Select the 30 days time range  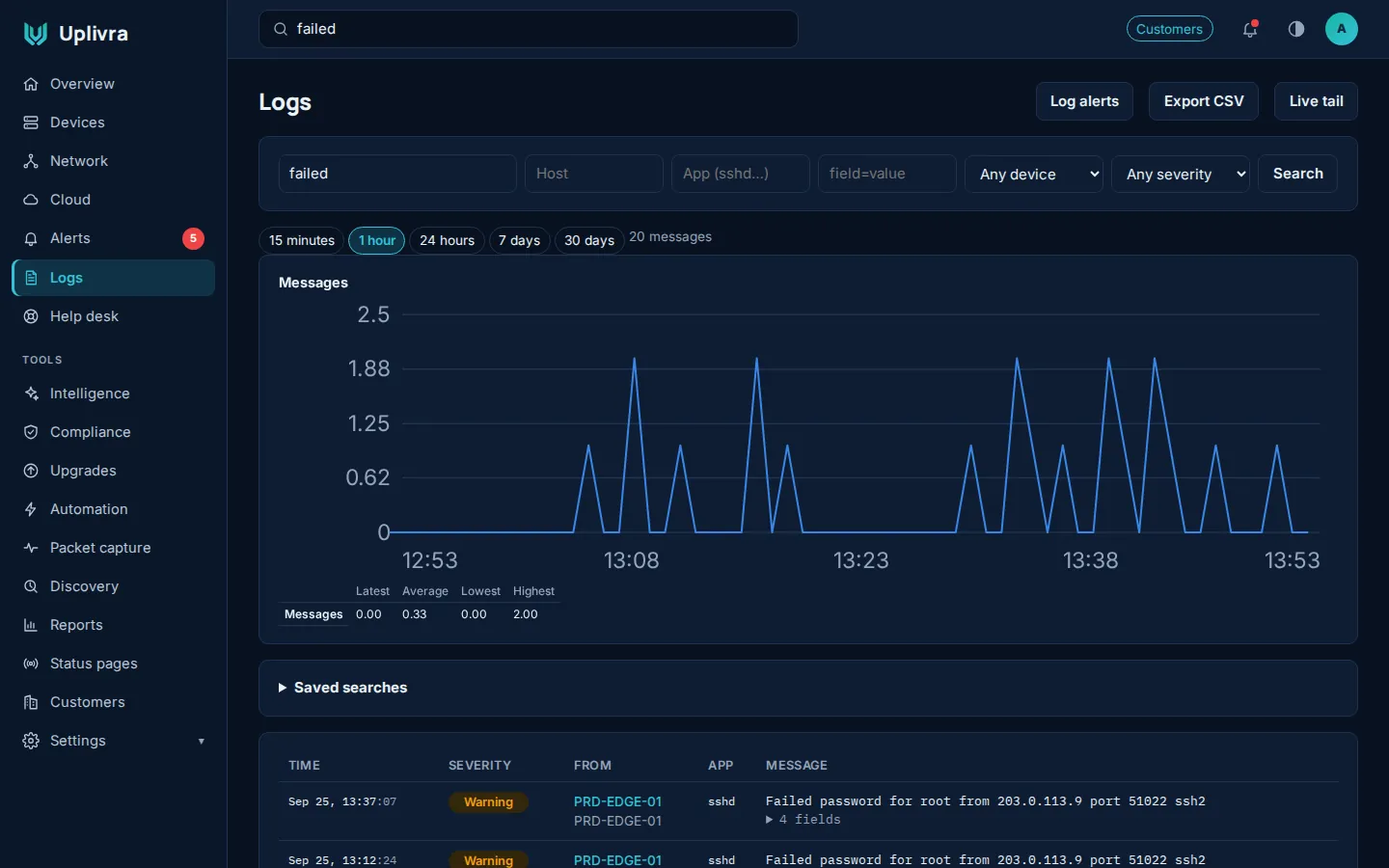coord(589,240)
